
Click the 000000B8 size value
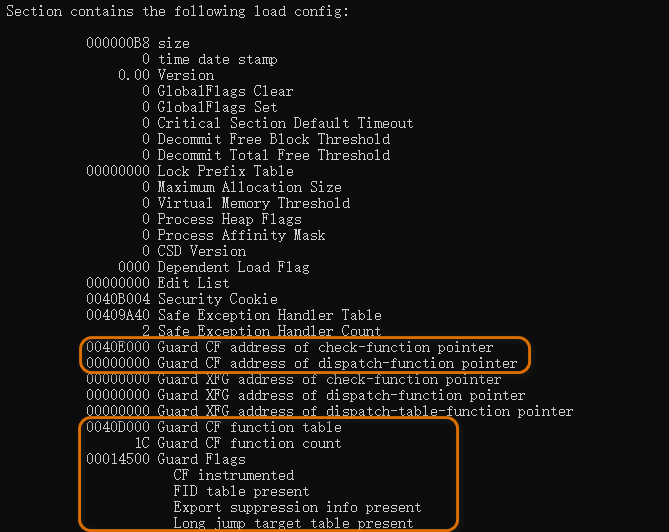coord(118,43)
